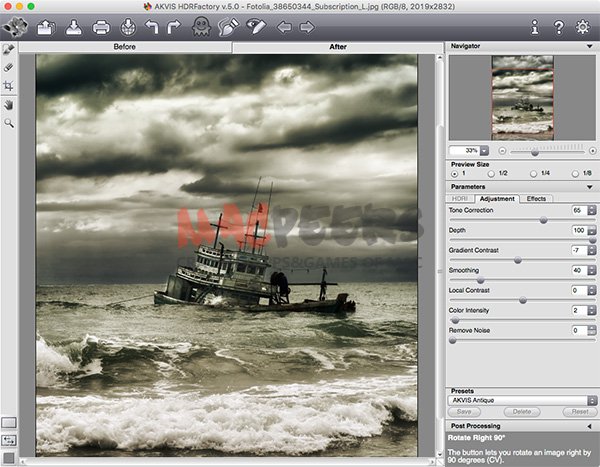Switch to the Before view tab
Viewport: 600px width, 467px height.
pyautogui.click(x=125, y=47)
